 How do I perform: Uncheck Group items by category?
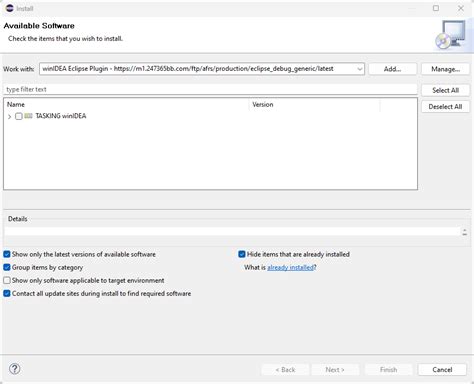pos(7,267)
